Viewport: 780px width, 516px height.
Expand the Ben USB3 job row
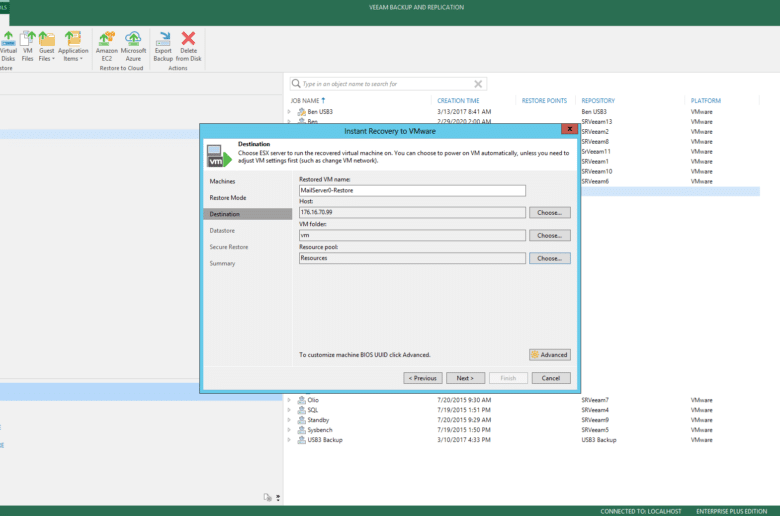289,112
